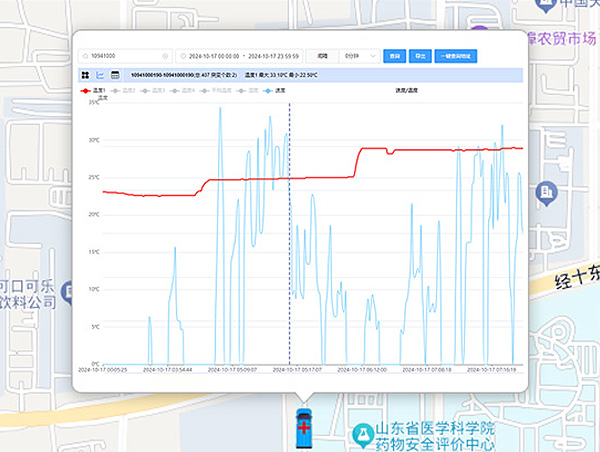Viewport: 600px width, 452px height.
Task: Click the wide blue one-key query address button
Action: tap(456, 56)
